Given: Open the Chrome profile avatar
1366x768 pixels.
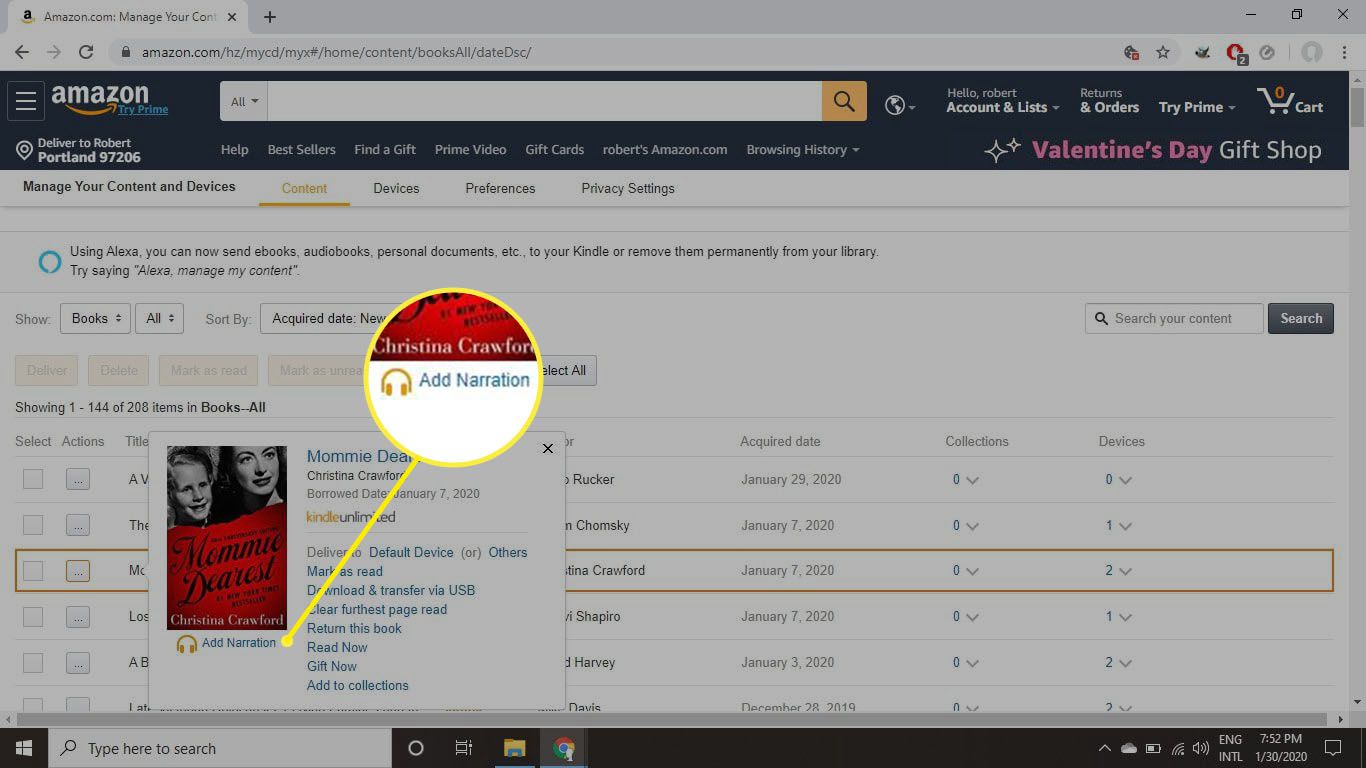Looking at the screenshot, I should pyautogui.click(x=1312, y=52).
